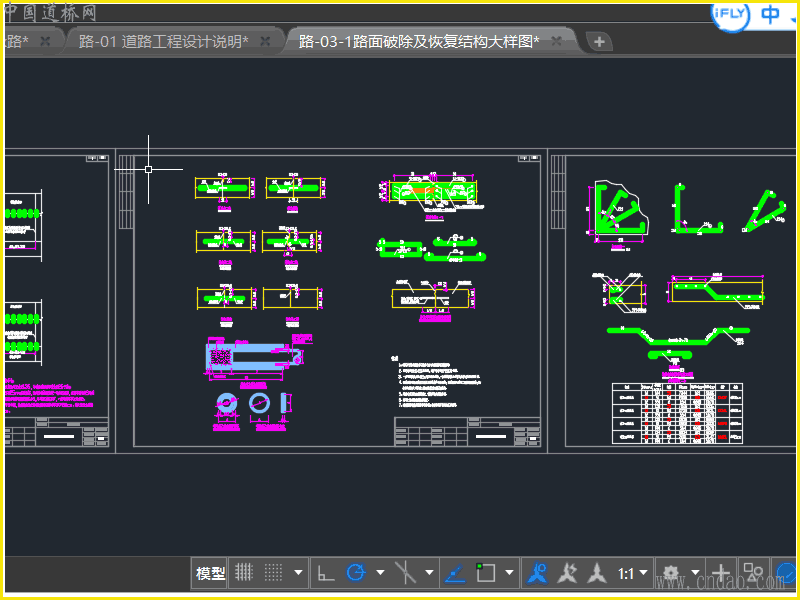Viewport: 800px width, 600px height.
Task: Switch to 路-01 道路工程设计说明 tab
Action: [x=163, y=41]
